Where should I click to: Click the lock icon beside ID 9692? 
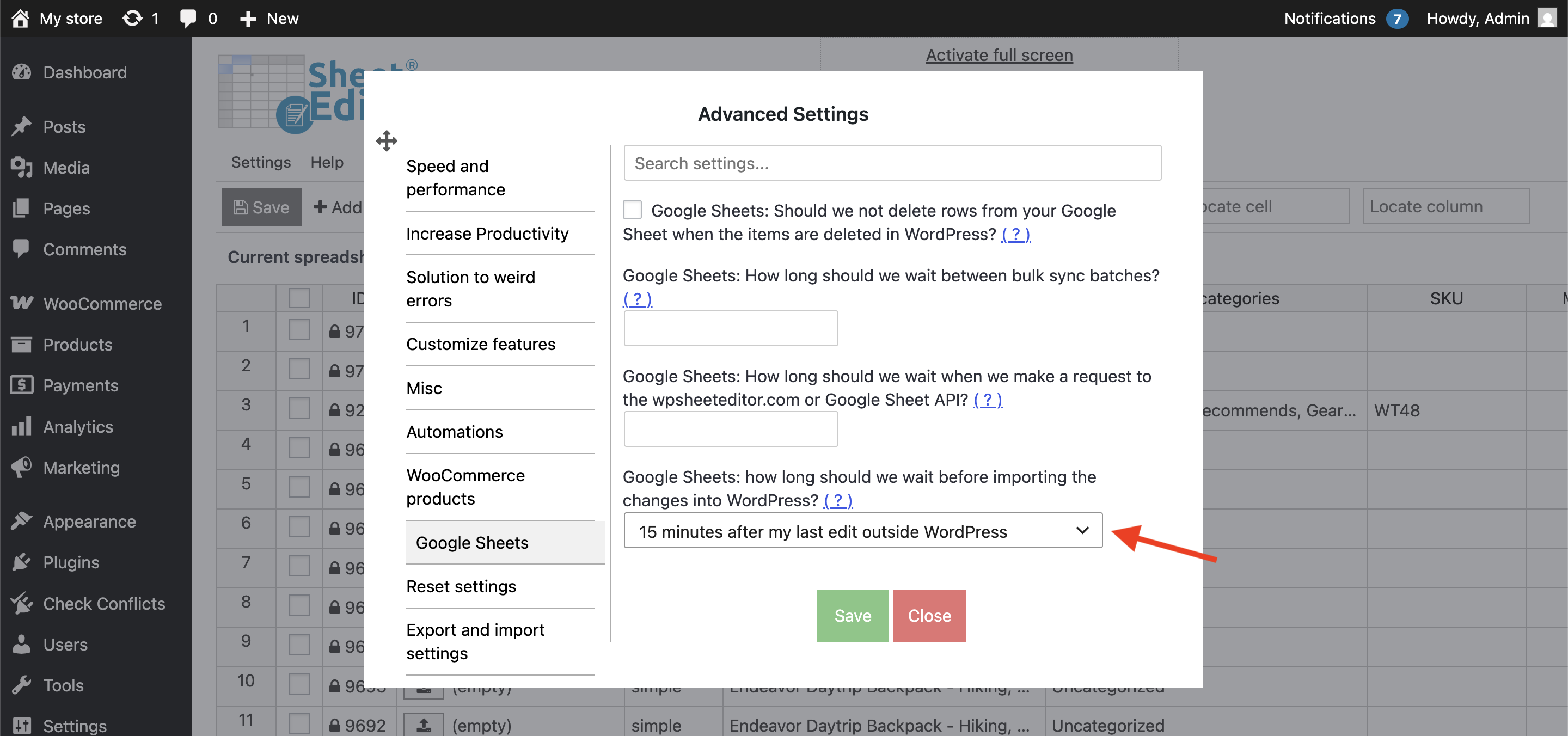pos(335,725)
